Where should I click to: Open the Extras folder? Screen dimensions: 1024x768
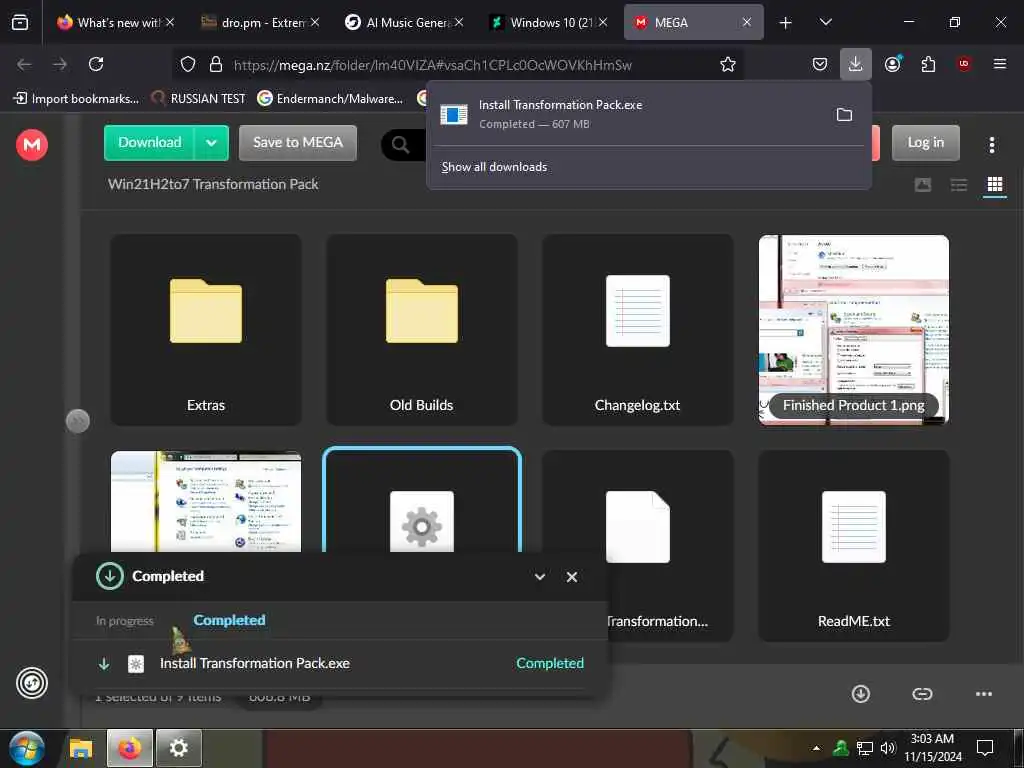point(206,330)
